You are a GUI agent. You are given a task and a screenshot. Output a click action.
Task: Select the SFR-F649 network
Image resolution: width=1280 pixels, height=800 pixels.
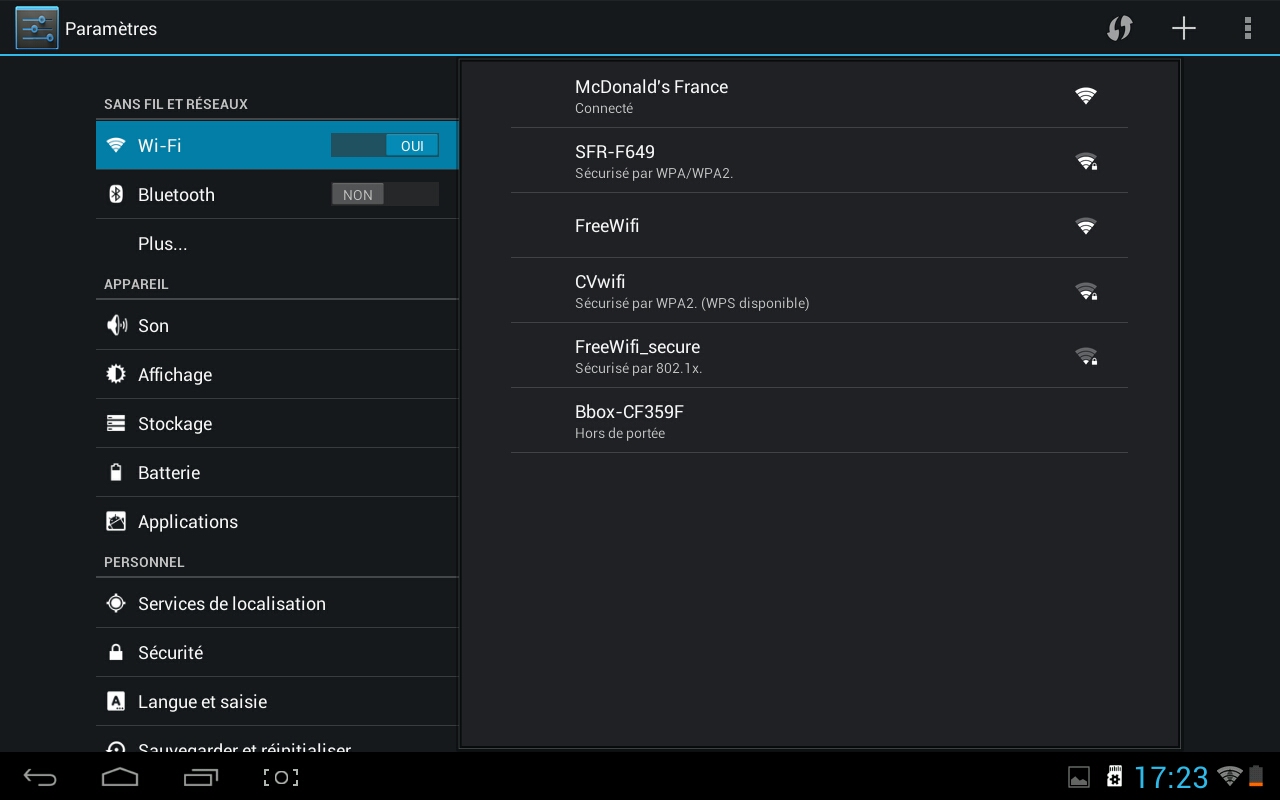point(819,160)
